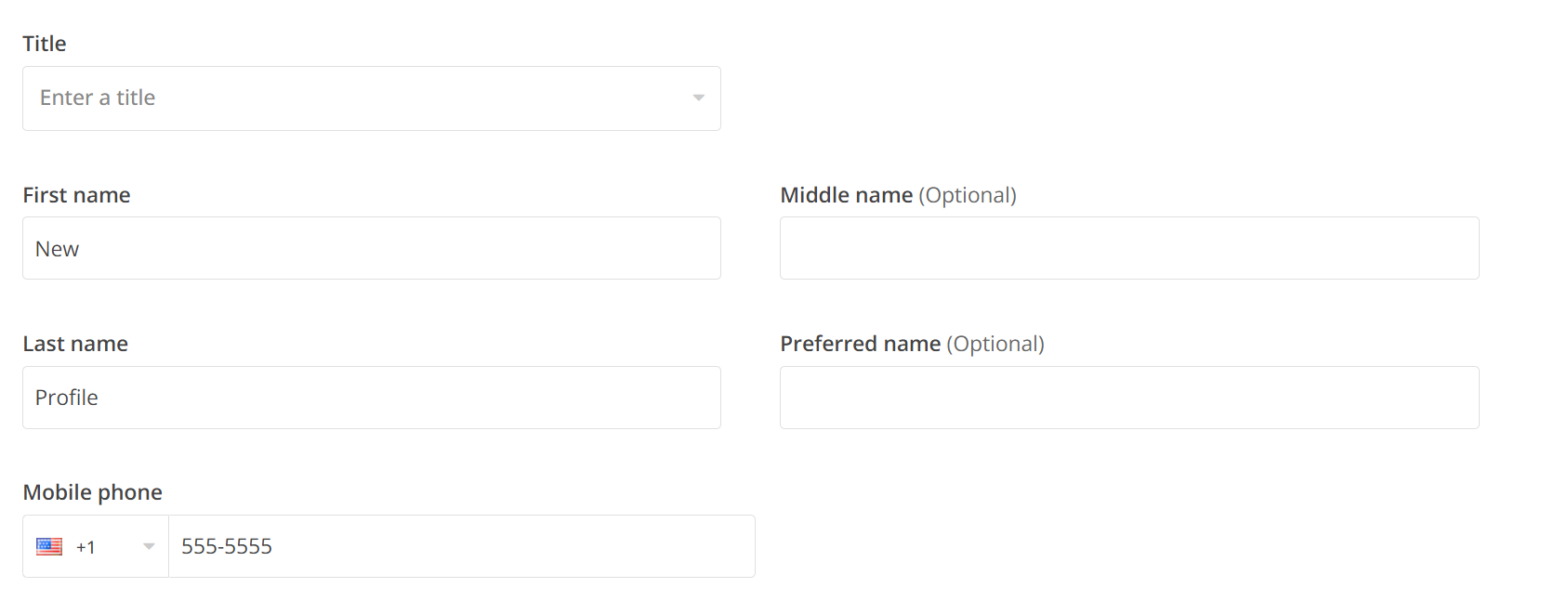Image resolution: width=1568 pixels, height=601 pixels.
Task: Click the 'First name' label
Action: point(76,195)
